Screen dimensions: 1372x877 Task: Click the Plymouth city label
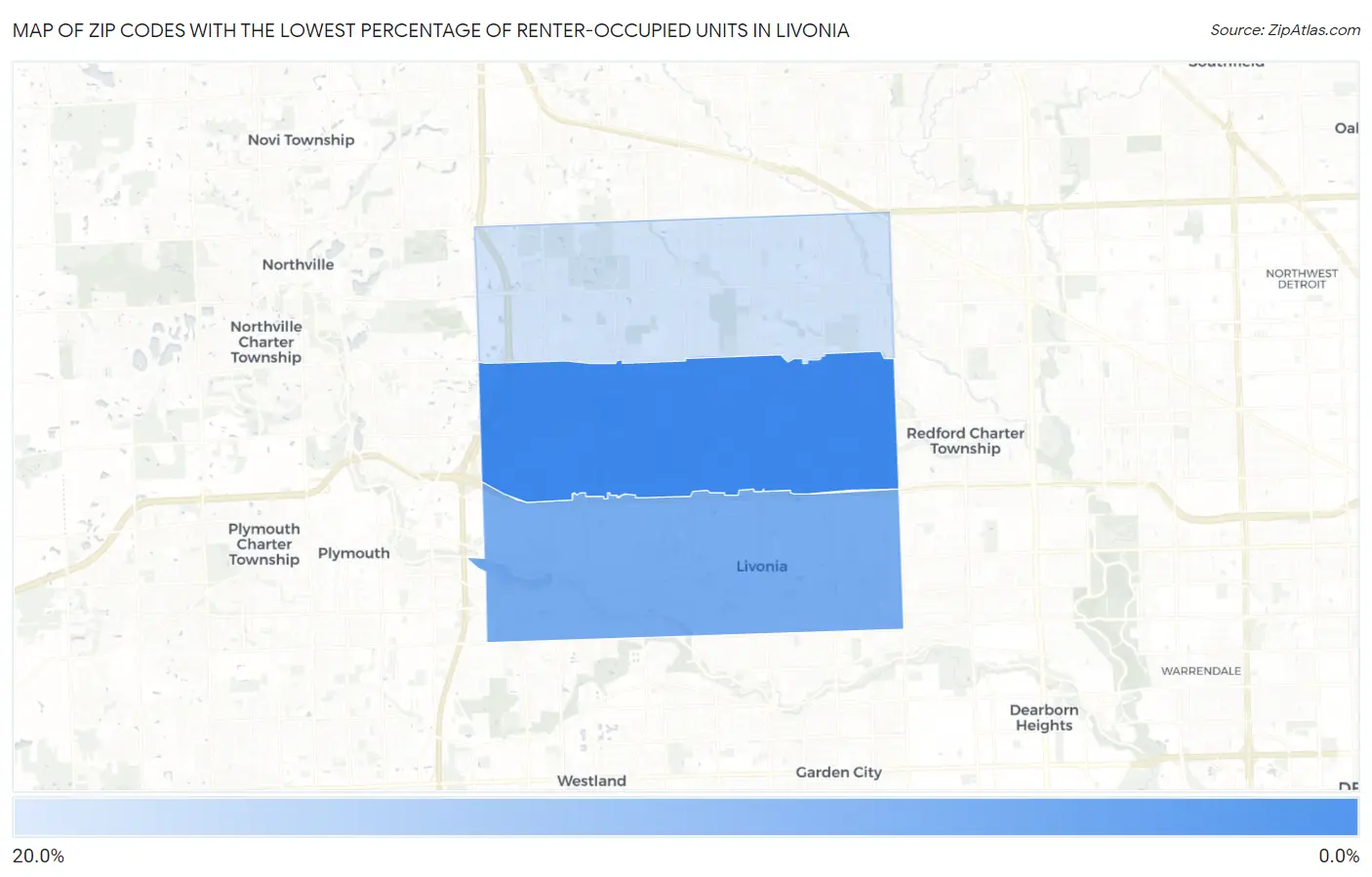coord(353,553)
